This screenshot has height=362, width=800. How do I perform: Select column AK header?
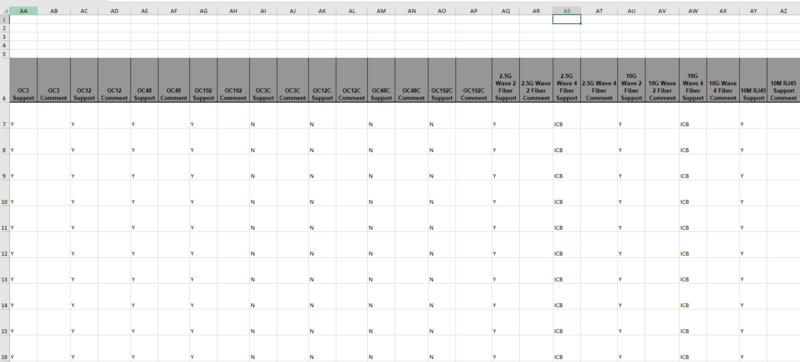(322, 11)
